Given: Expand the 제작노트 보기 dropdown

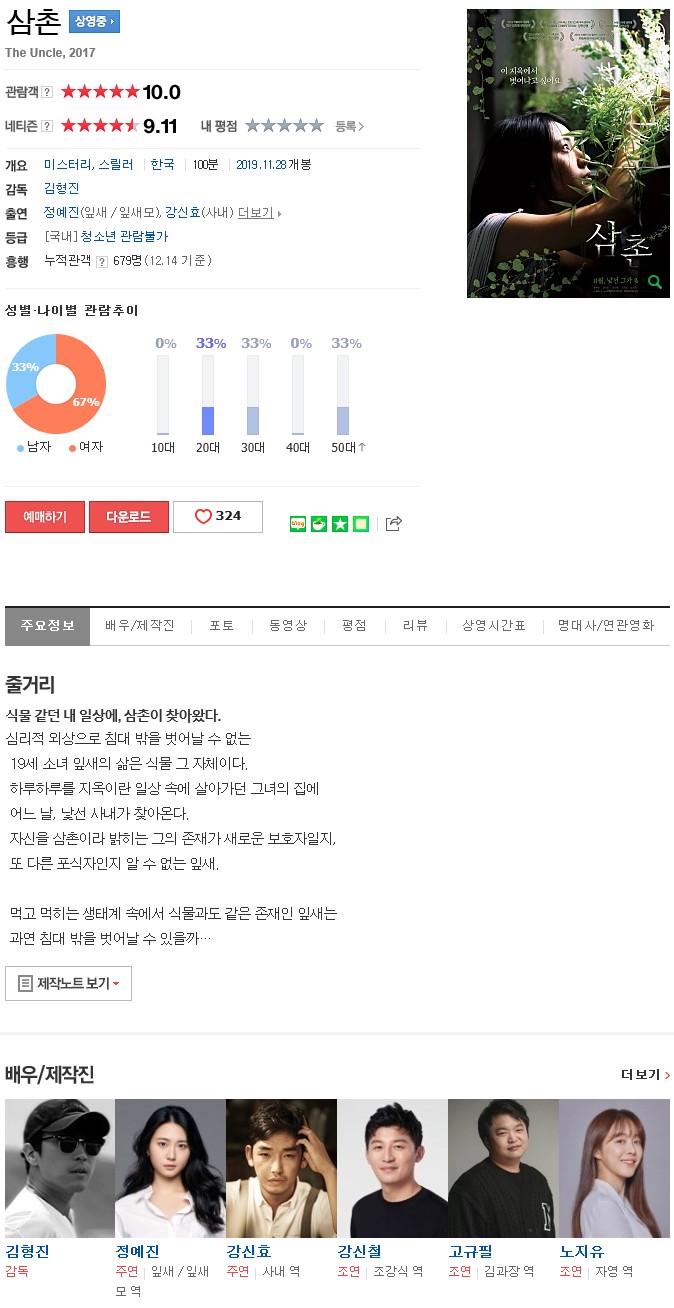Looking at the screenshot, I should 68,983.
